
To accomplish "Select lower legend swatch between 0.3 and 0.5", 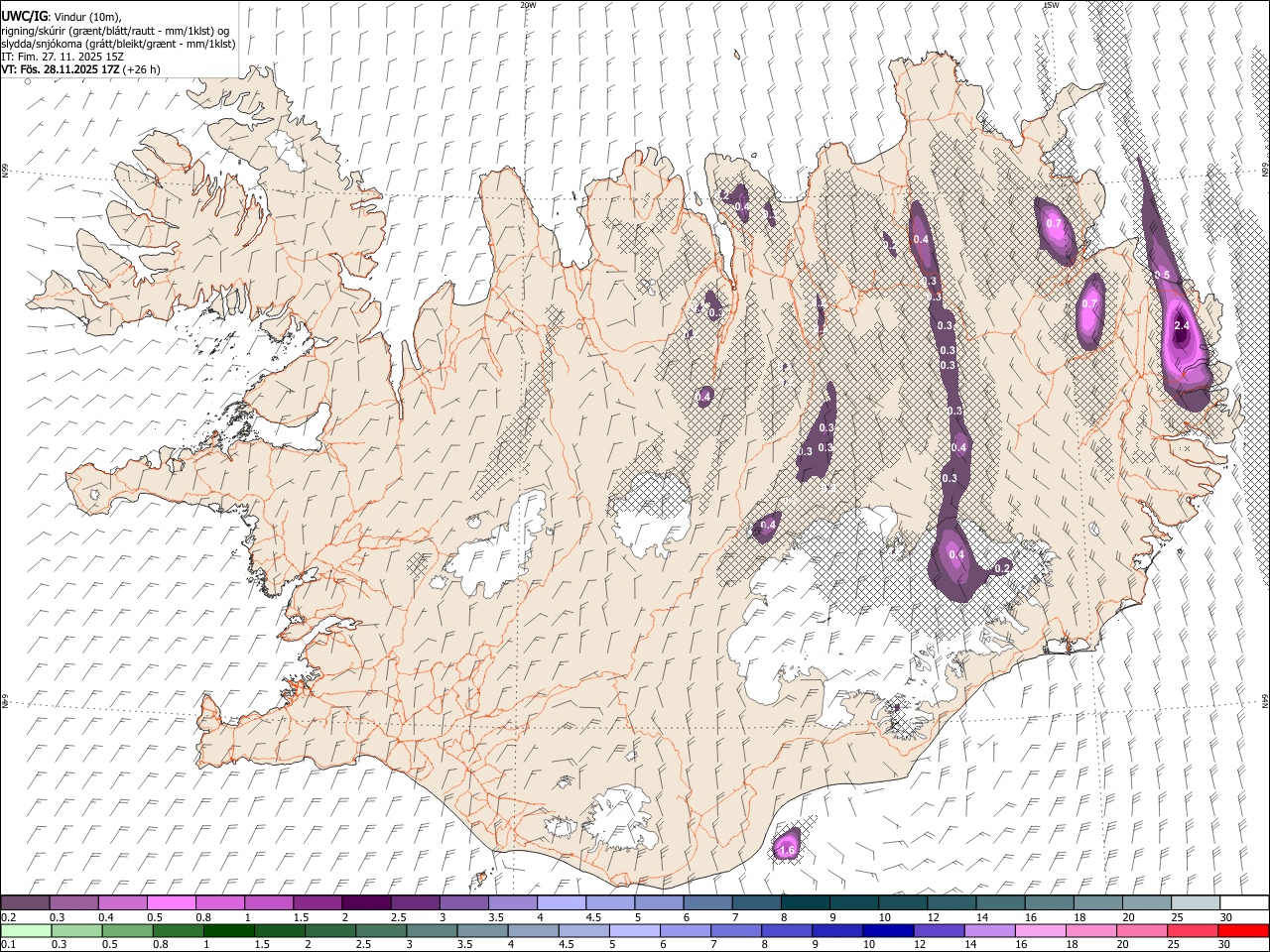I will pos(77,930).
